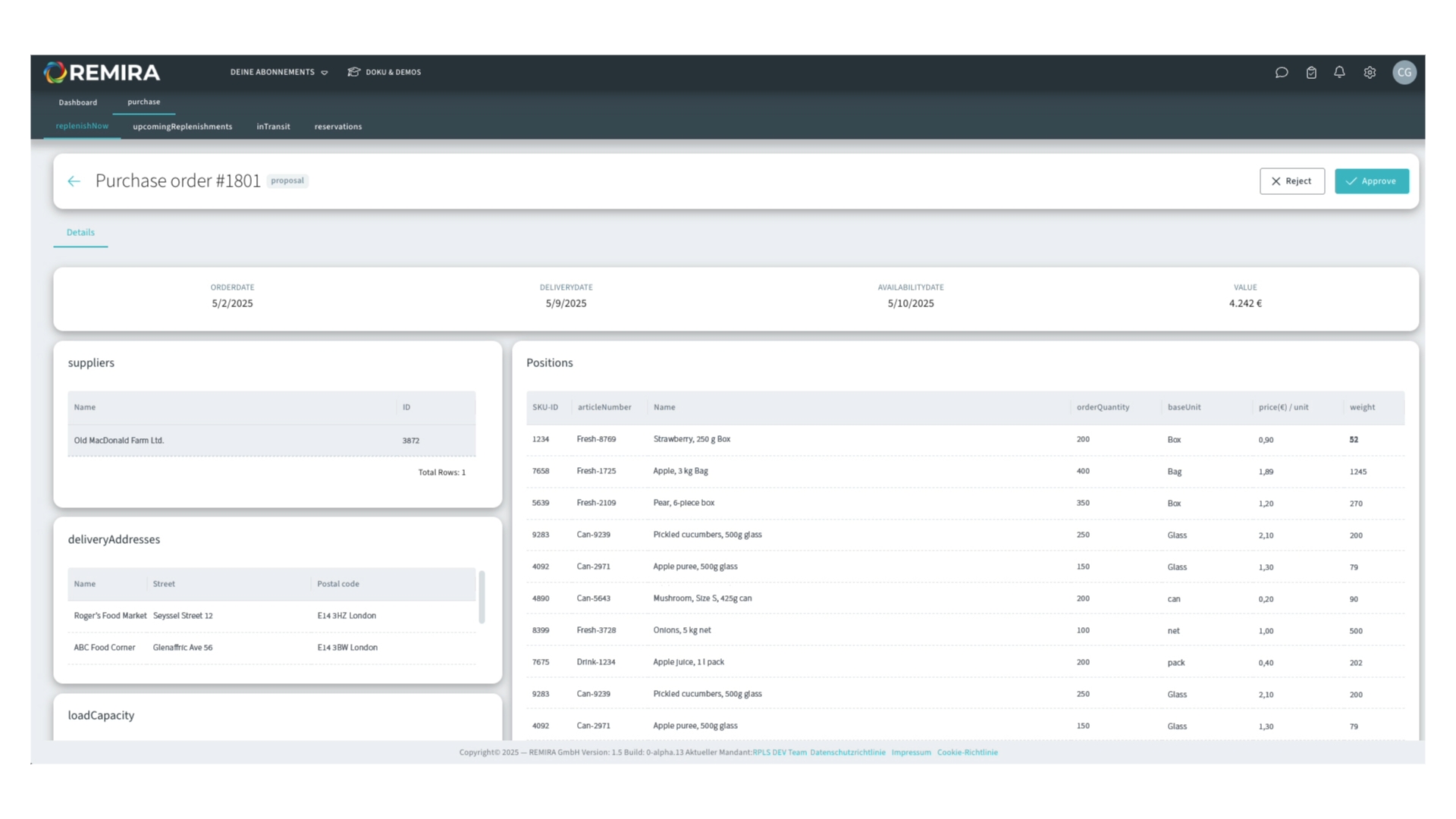
Task: Click the REMIRA logo
Action: coord(102,72)
